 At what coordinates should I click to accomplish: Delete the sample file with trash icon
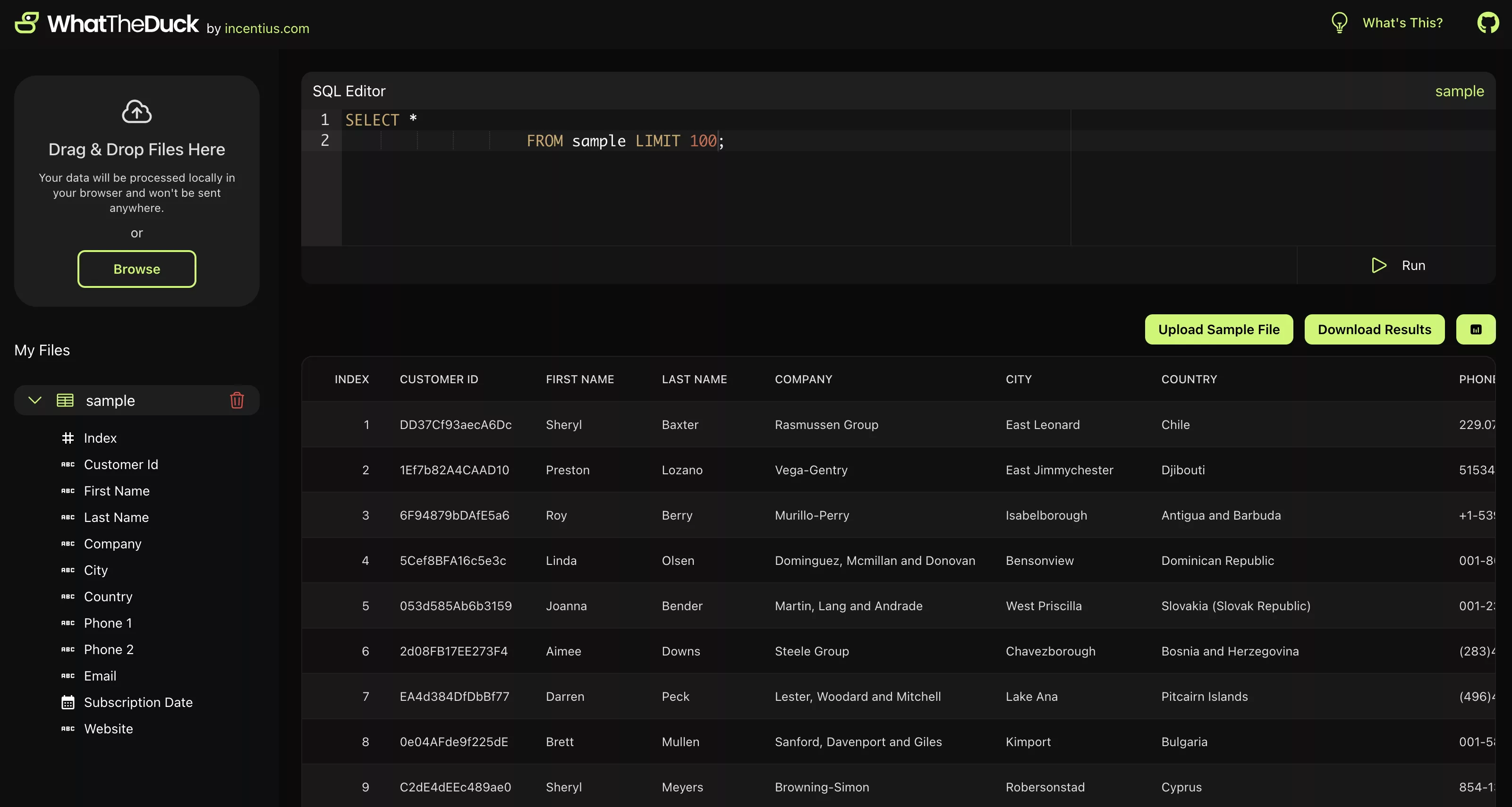pyautogui.click(x=237, y=400)
